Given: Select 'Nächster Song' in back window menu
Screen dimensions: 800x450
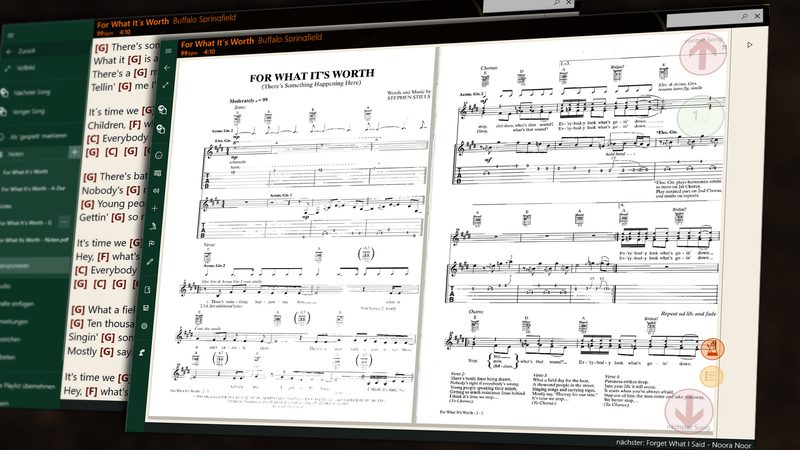Looking at the screenshot, I should click(x=32, y=92).
